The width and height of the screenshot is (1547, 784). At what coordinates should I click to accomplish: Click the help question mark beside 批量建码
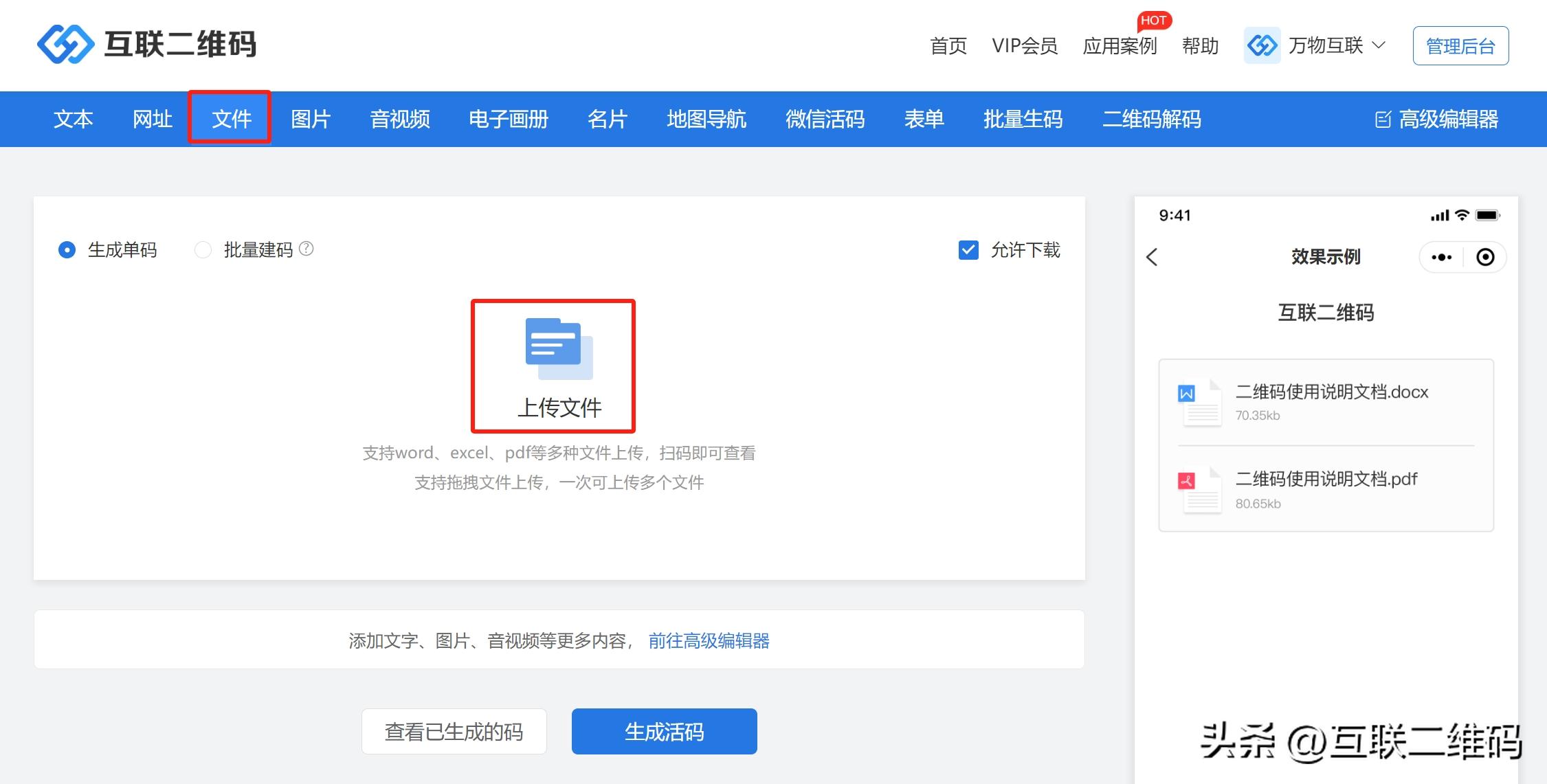(x=307, y=249)
